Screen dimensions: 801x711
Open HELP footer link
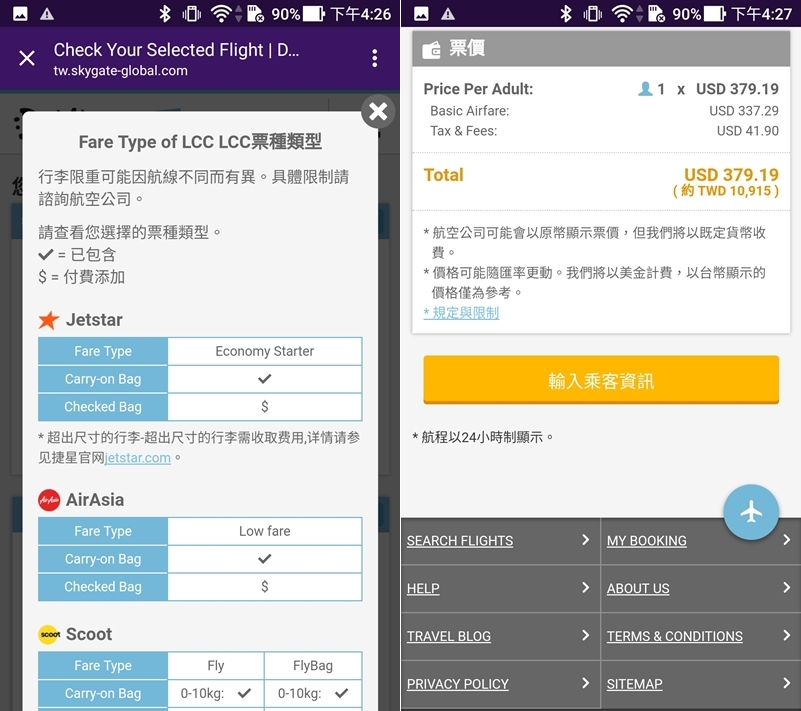tap(423, 588)
